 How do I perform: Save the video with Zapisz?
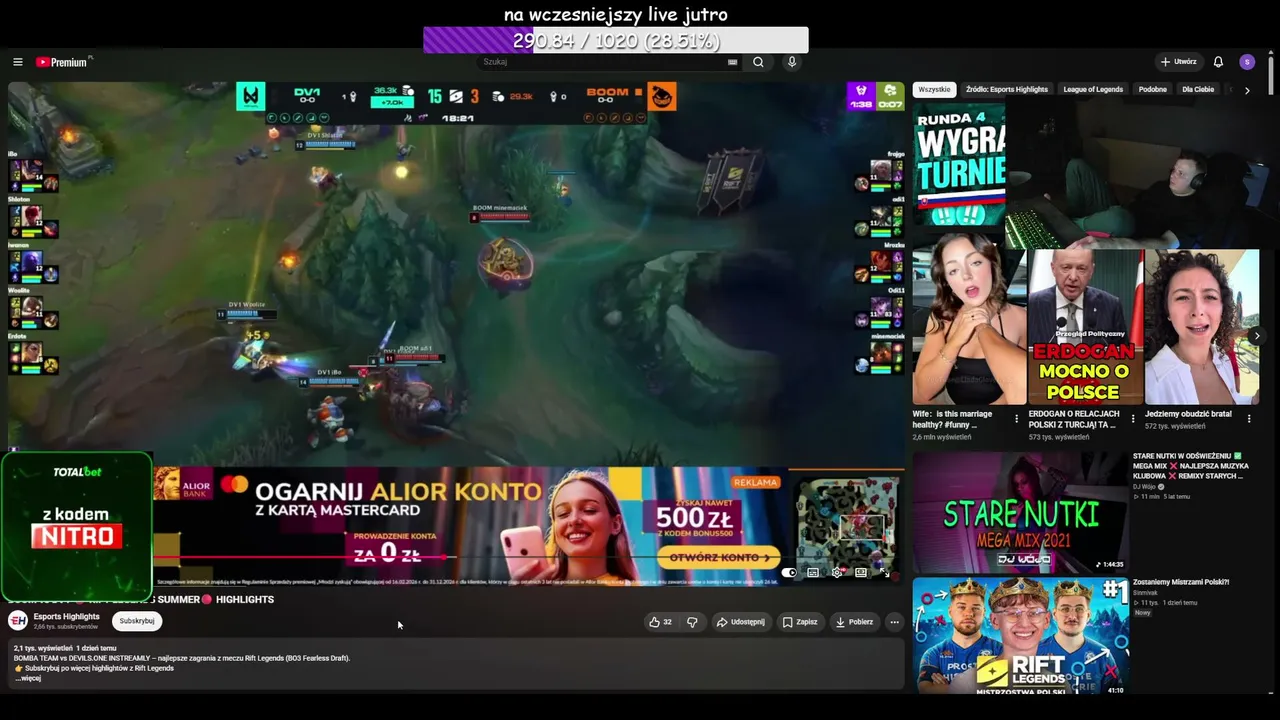point(800,622)
